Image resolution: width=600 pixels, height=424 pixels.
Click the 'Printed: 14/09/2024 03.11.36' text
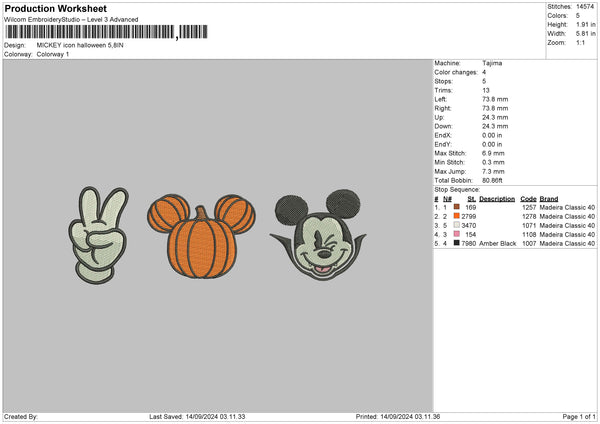click(x=398, y=417)
